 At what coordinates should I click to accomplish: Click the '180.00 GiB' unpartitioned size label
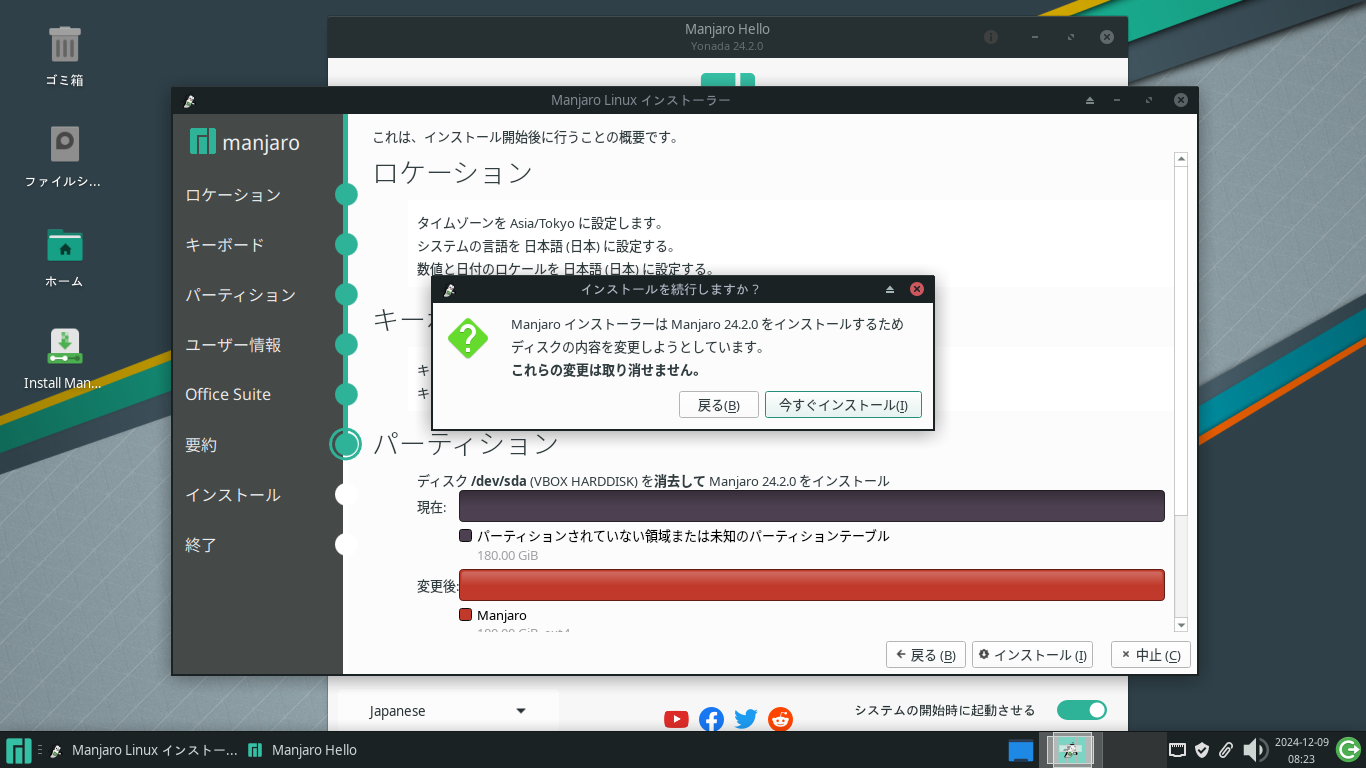(508, 556)
